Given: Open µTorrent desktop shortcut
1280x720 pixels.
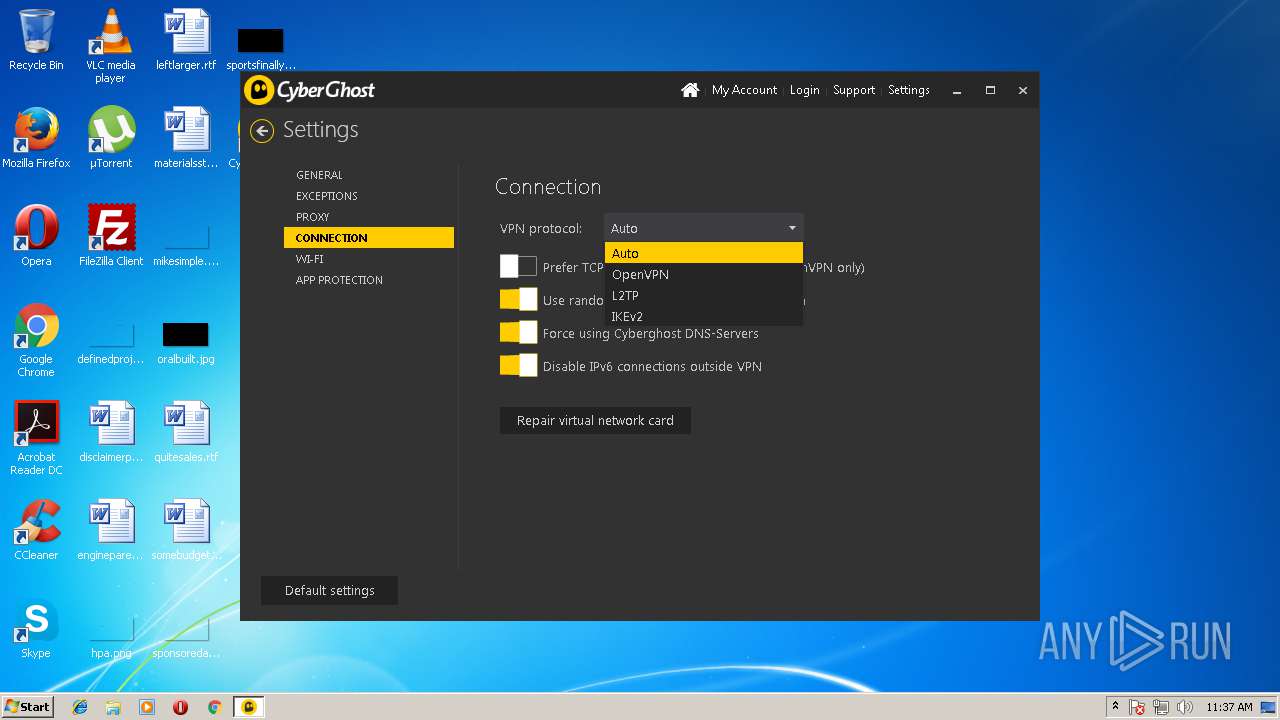Looking at the screenshot, I should pos(110,138).
